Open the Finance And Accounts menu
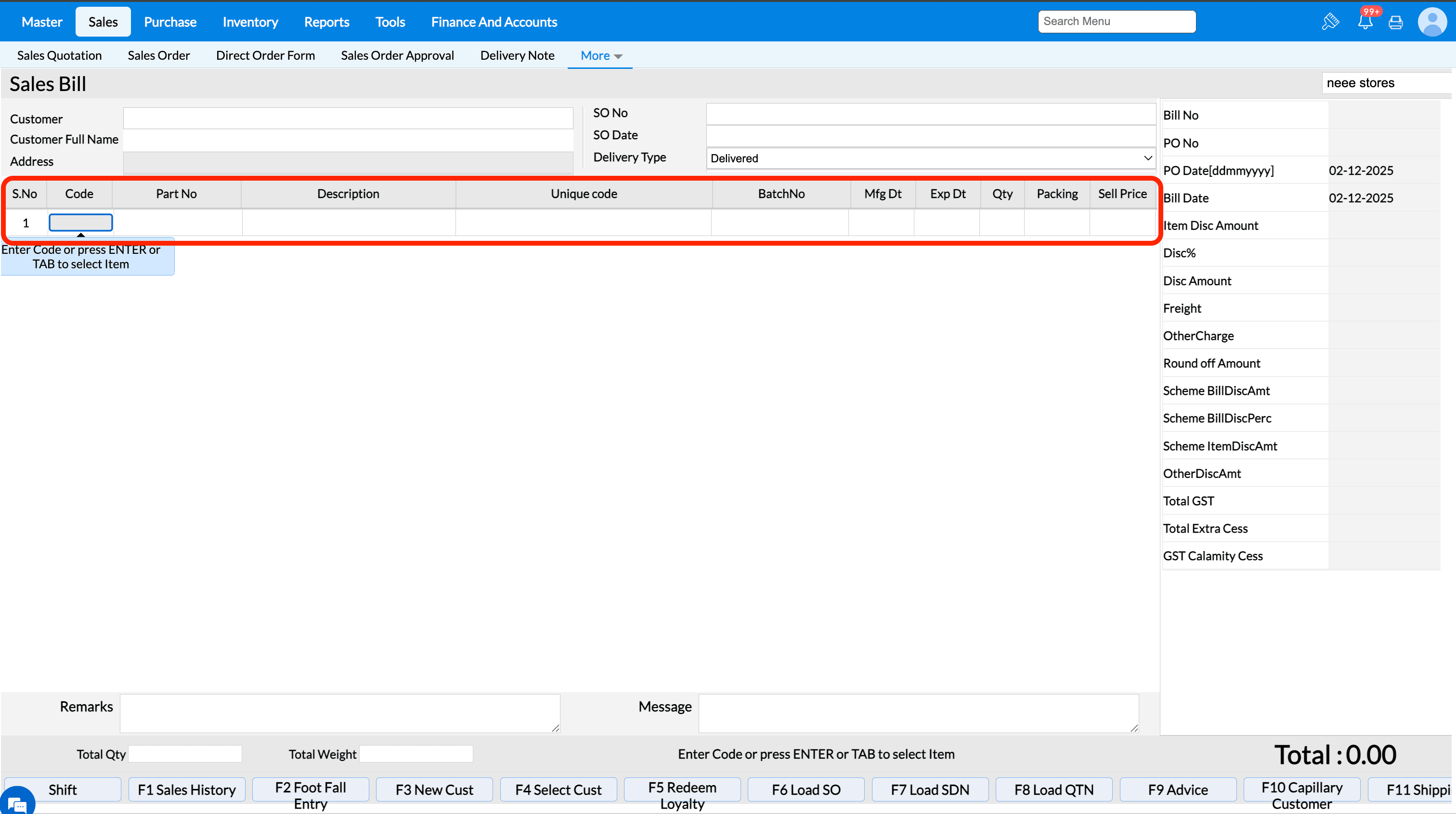 pyautogui.click(x=494, y=22)
